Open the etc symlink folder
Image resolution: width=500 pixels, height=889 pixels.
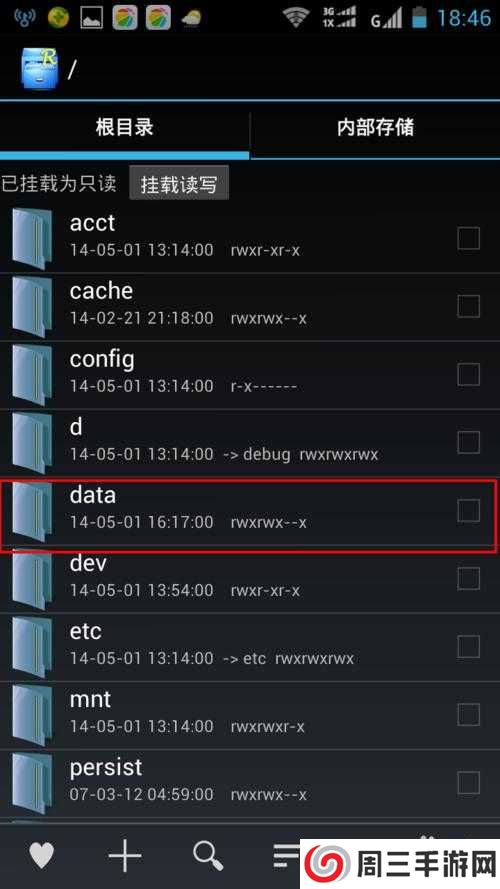(250, 647)
